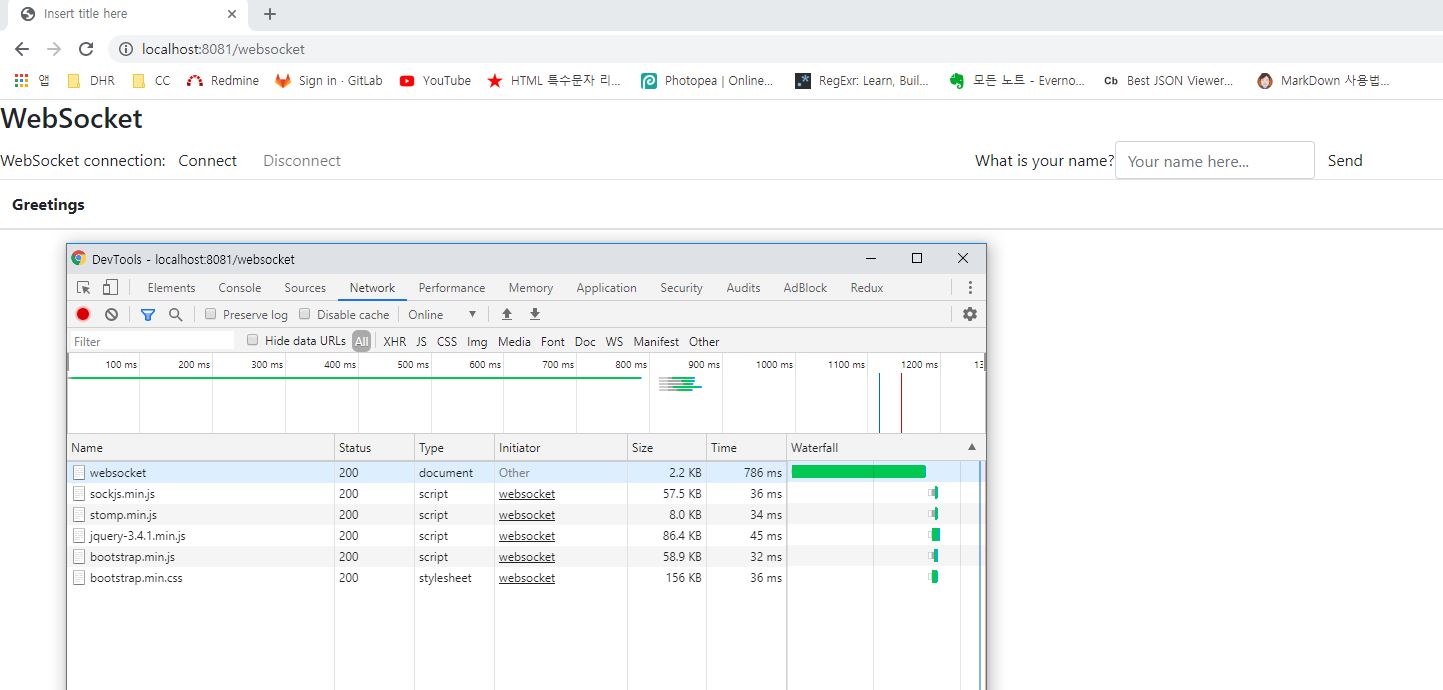Image resolution: width=1443 pixels, height=690 pixels.
Task: Open initiator link for bootstrap.min.css
Action: click(x=527, y=578)
